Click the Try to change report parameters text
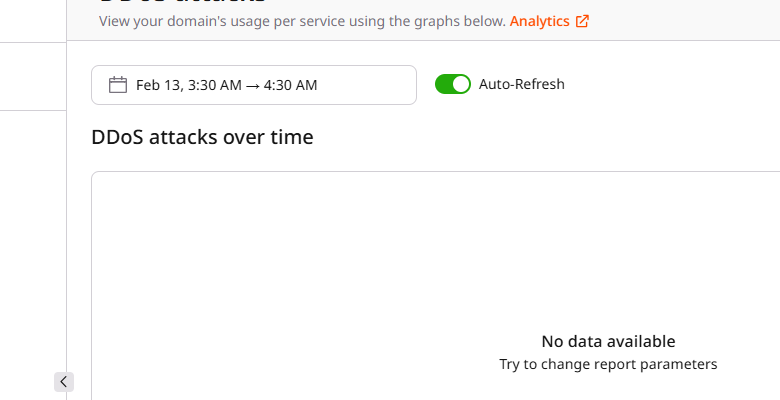 click(x=608, y=364)
